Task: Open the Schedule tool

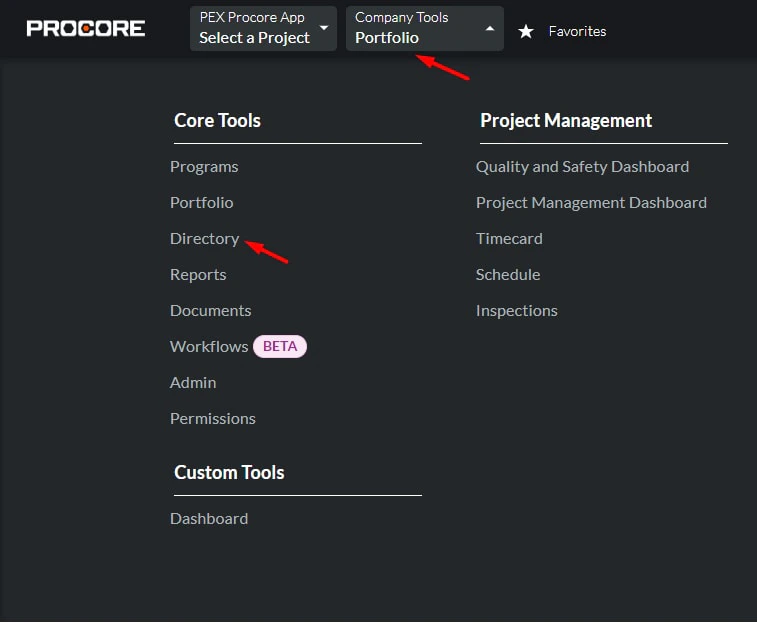Action: 508,275
